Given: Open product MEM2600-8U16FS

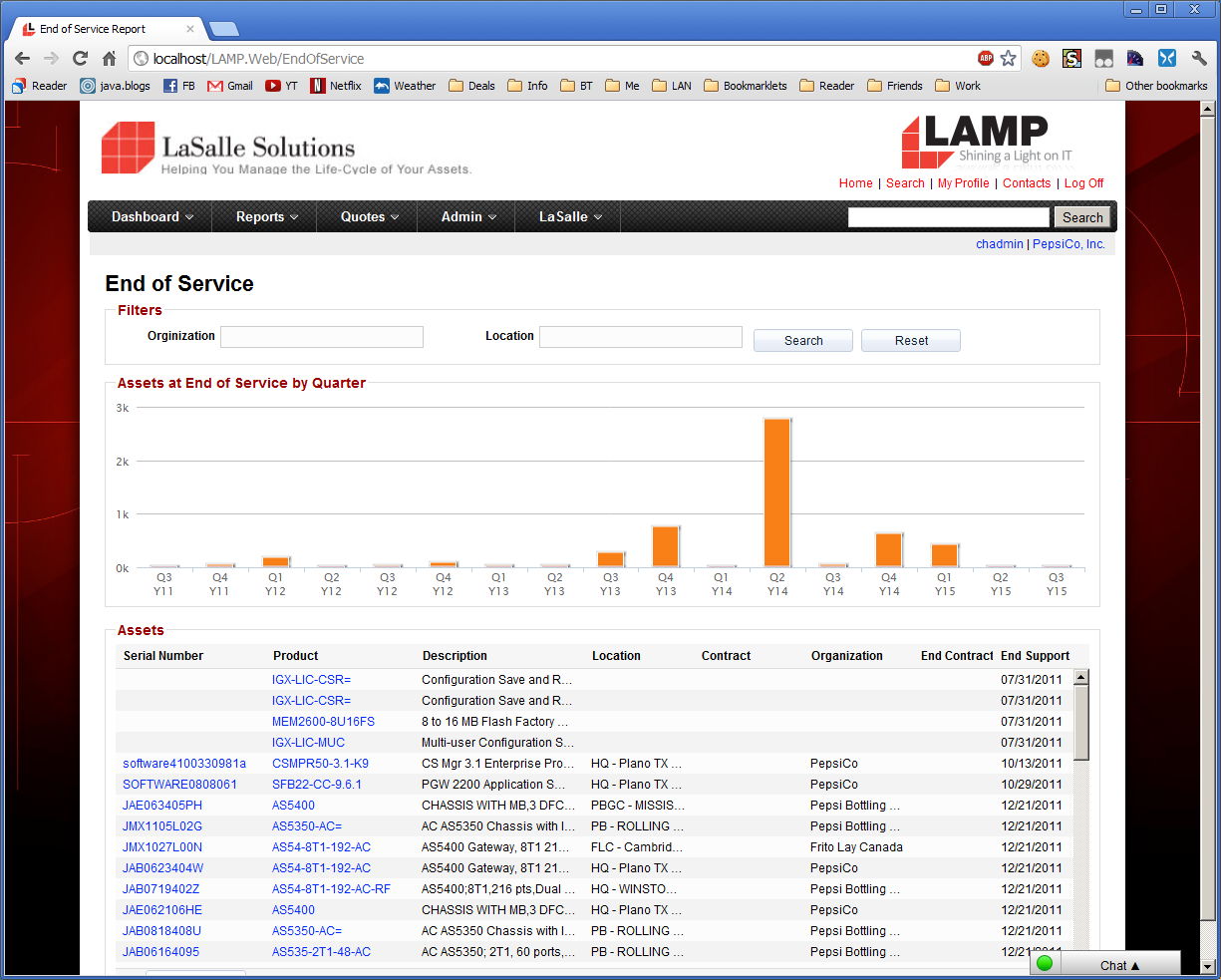Looking at the screenshot, I should (x=324, y=722).
